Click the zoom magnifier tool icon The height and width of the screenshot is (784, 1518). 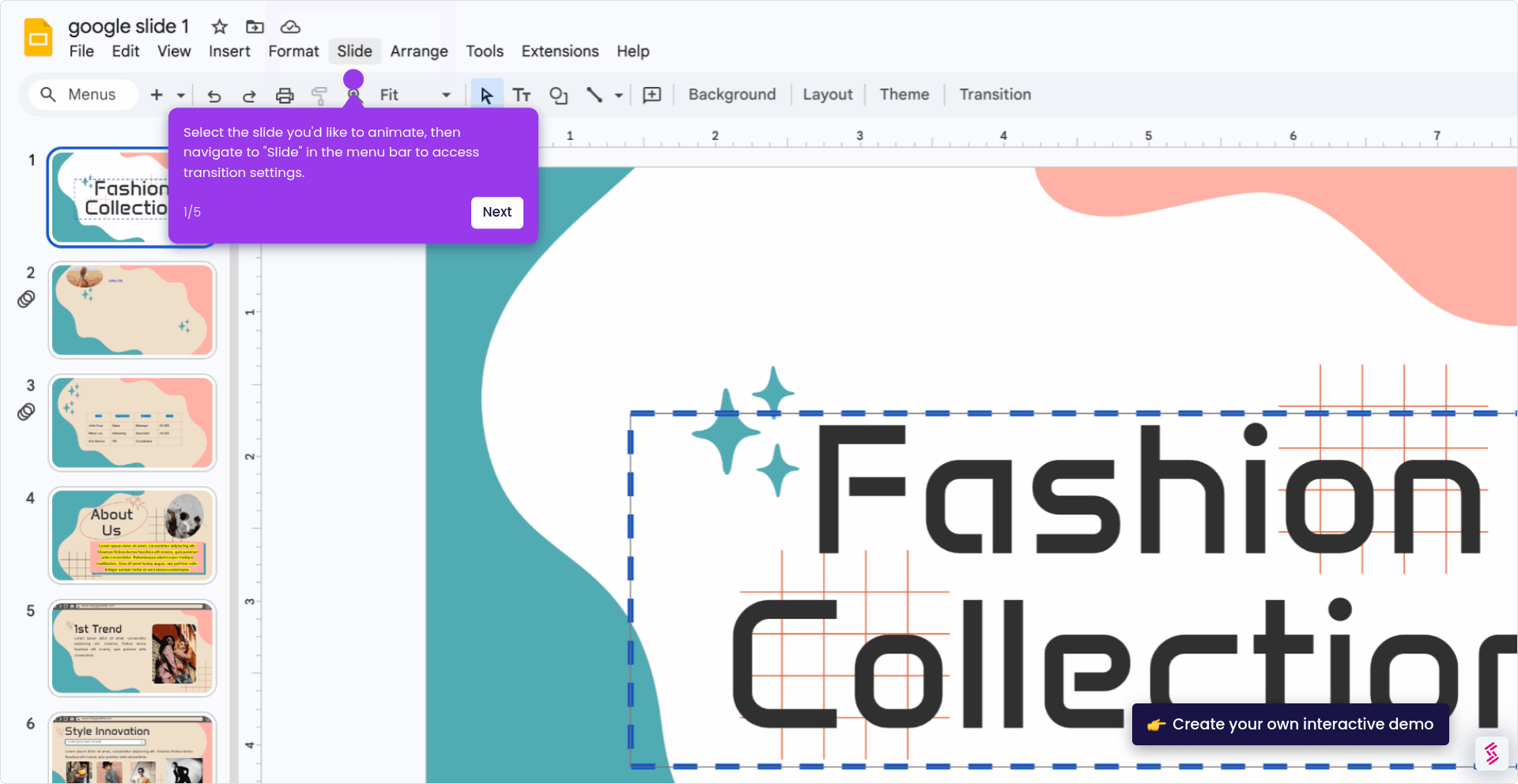pyautogui.click(x=353, y=96)
